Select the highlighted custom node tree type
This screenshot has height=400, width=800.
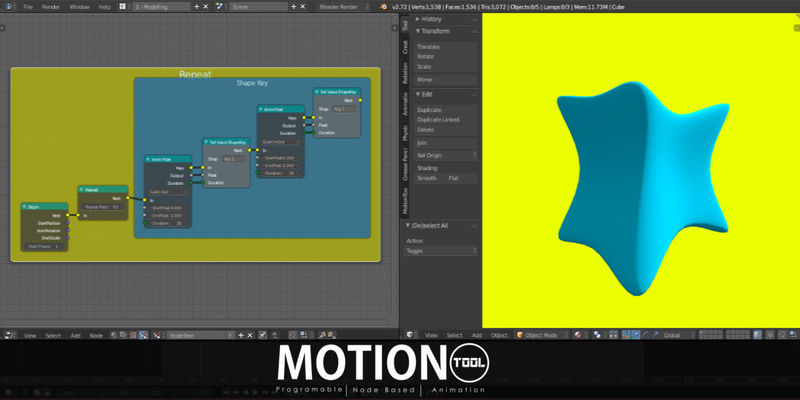(143, 335)
